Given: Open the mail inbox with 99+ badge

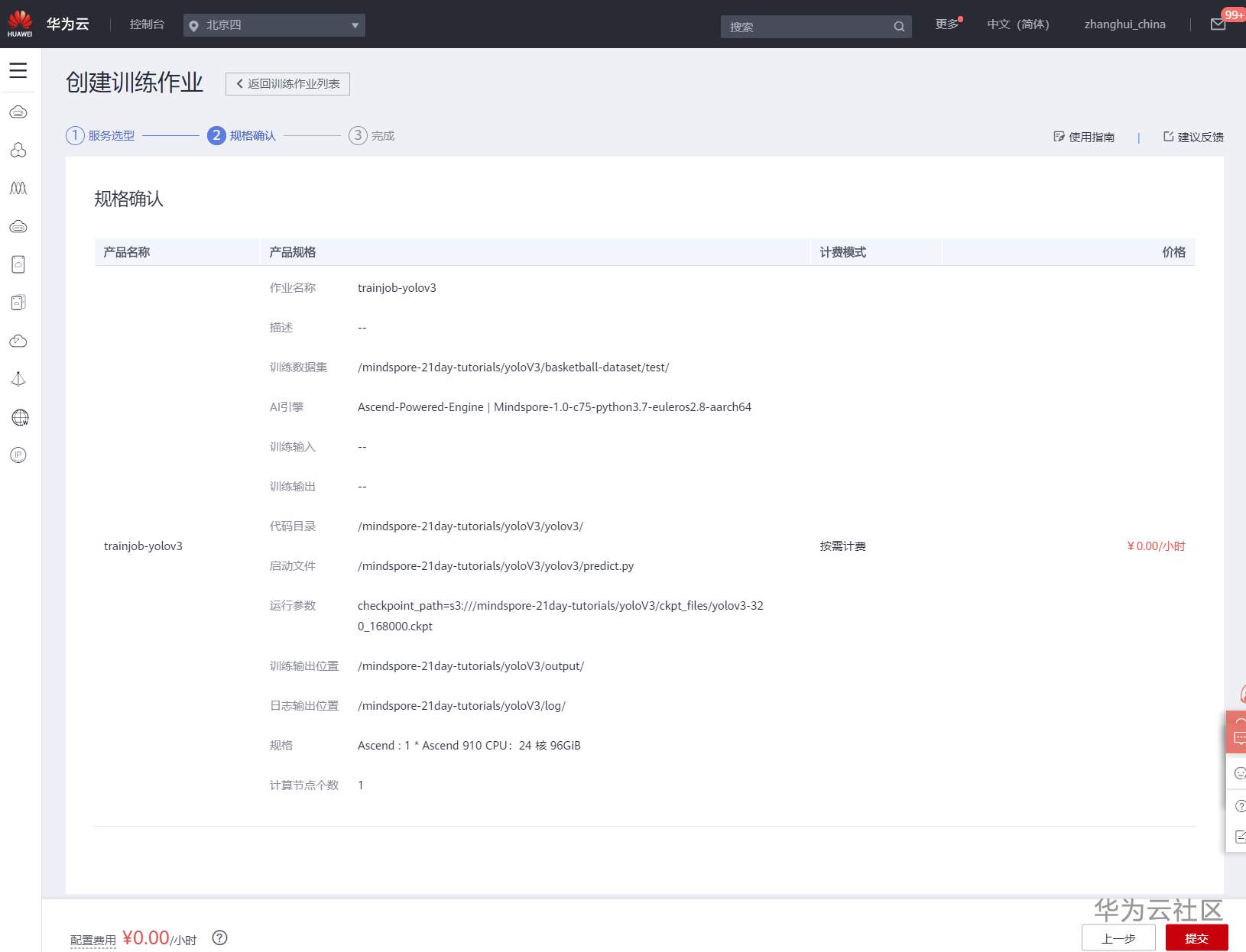Looking at the screenshot, I should pyautogui.click(x=1218, y=24).
